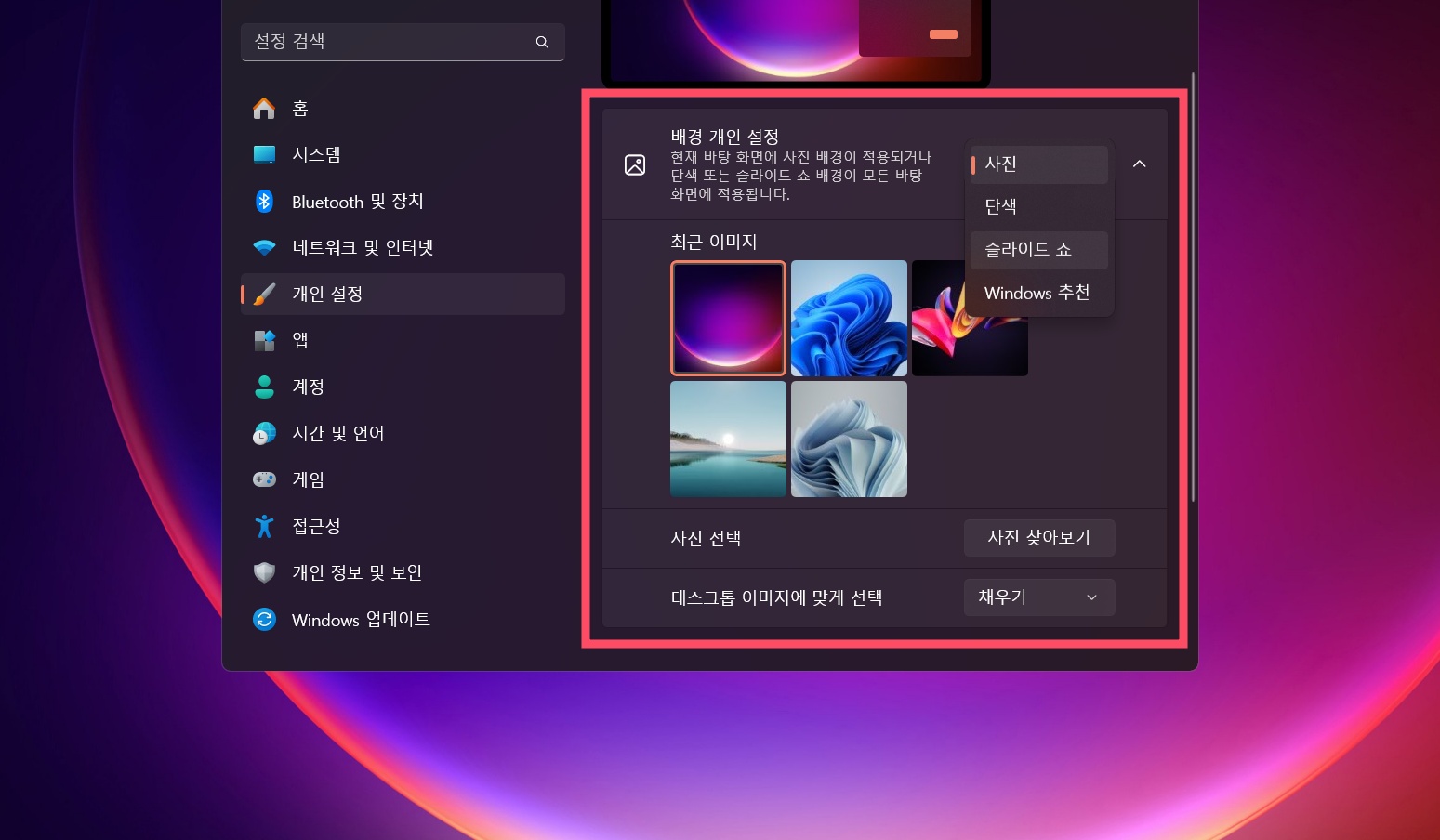Choose 단색 in background dropdown

click(1039, 207)
